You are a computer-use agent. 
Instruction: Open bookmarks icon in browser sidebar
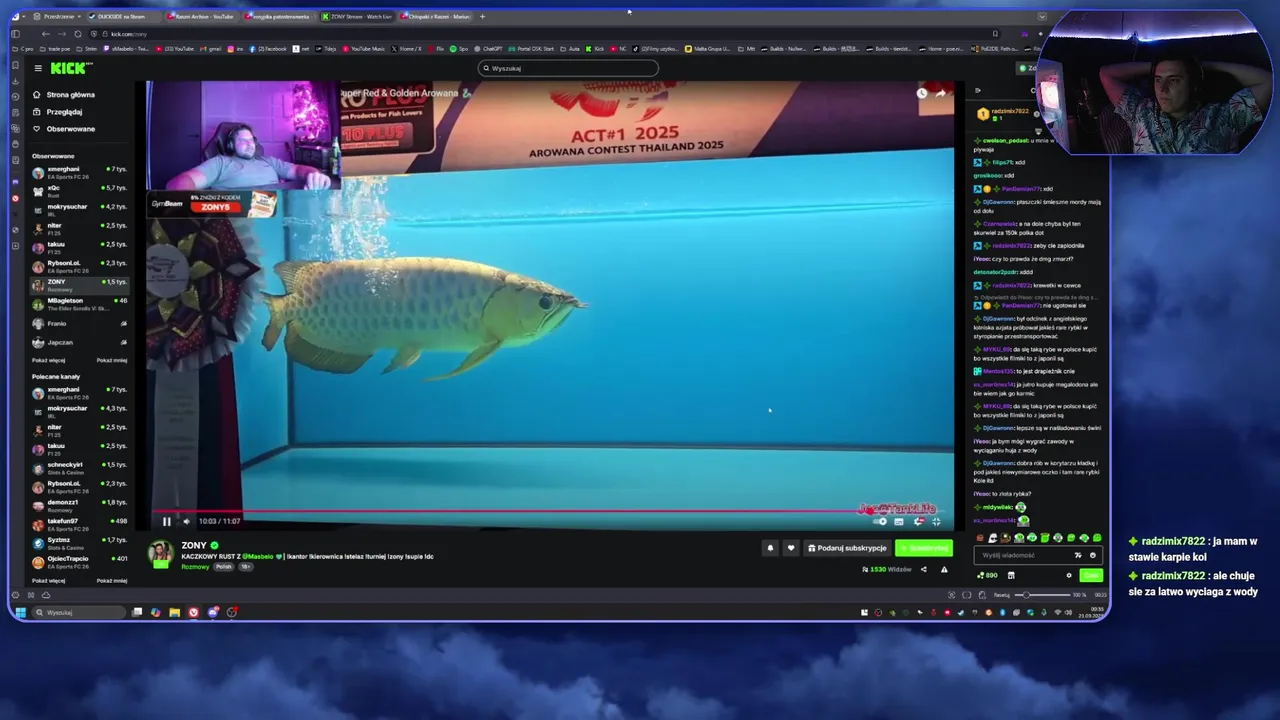point(15,65)
